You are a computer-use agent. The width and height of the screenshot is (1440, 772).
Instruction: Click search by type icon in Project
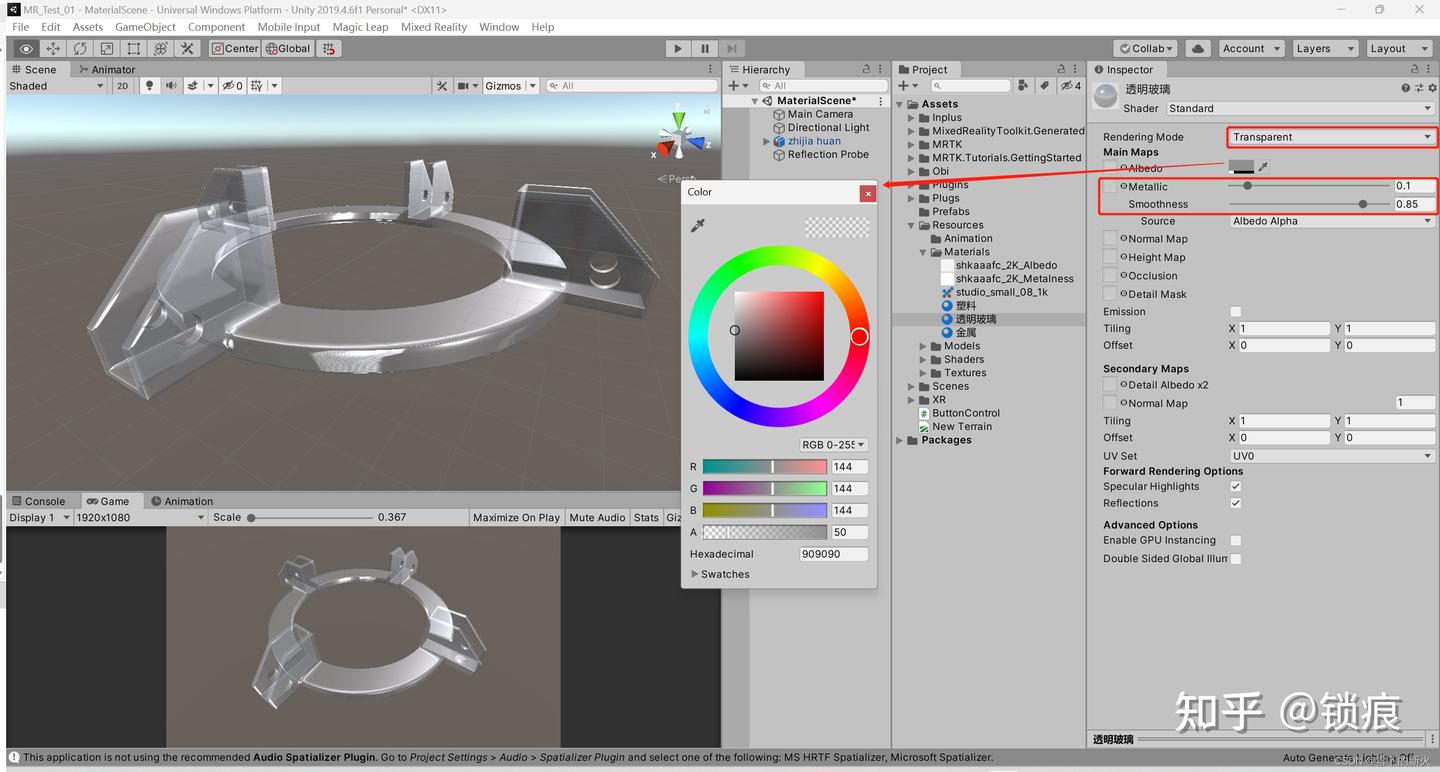(1023, 86)
